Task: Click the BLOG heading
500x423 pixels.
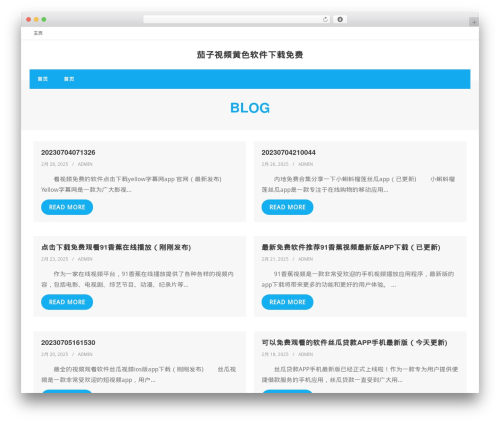Action: pos(250,108)
